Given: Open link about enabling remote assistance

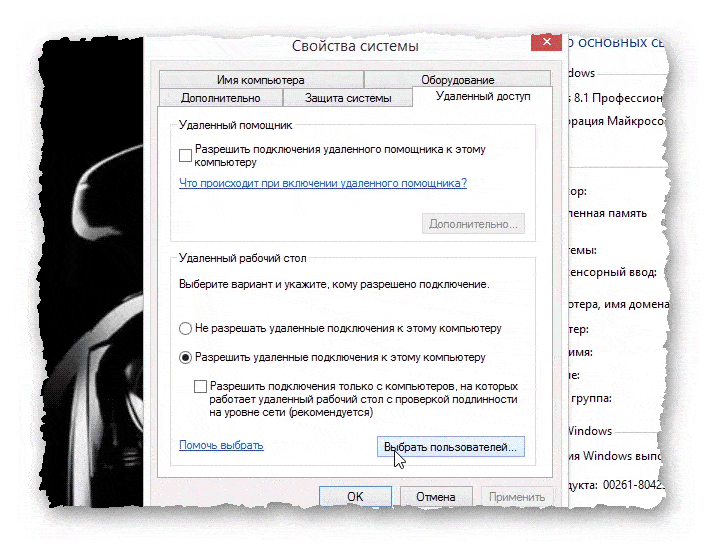Looking at the screenshot, I should point(323,183).
